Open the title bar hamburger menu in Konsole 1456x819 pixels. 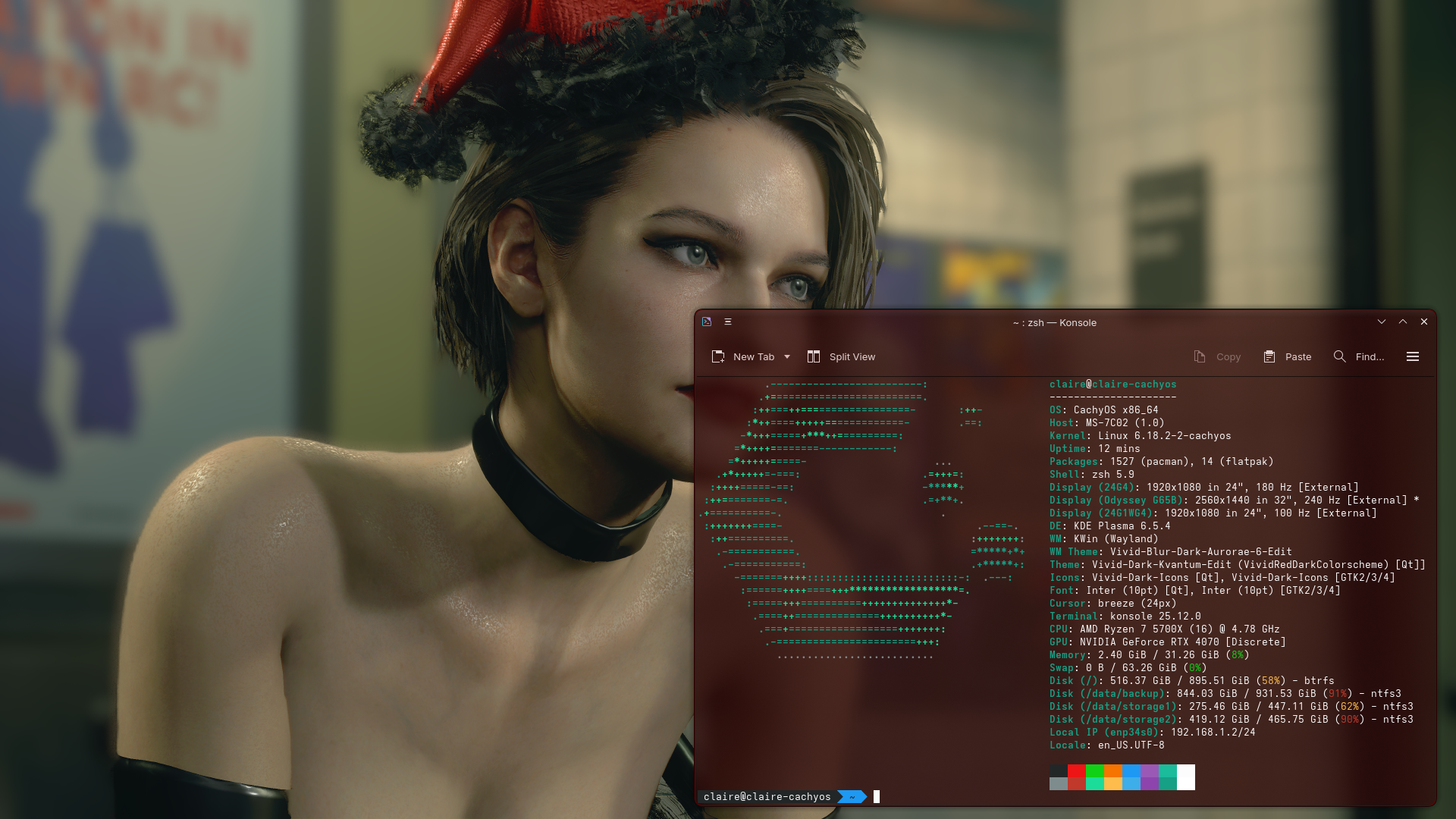point(728,322)
